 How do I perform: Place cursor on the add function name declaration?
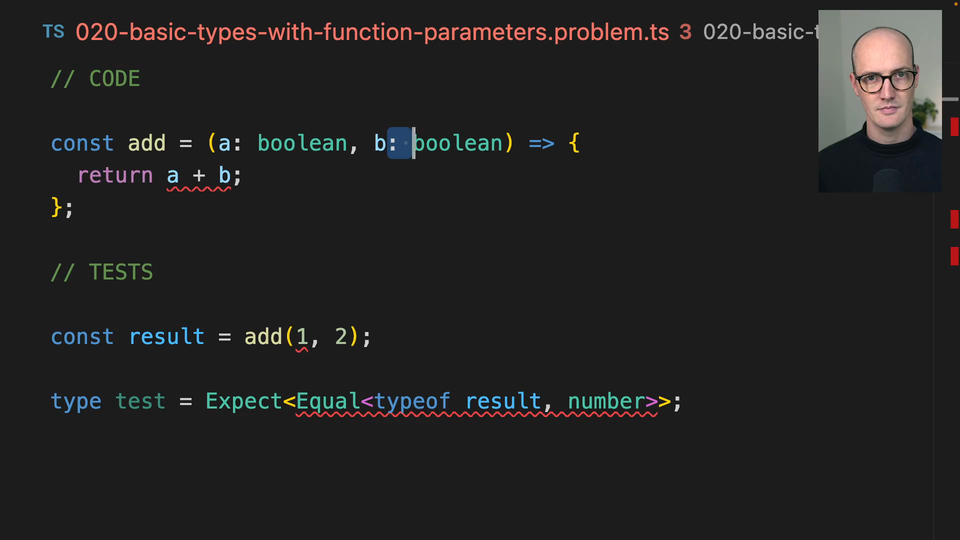(147, 143)
